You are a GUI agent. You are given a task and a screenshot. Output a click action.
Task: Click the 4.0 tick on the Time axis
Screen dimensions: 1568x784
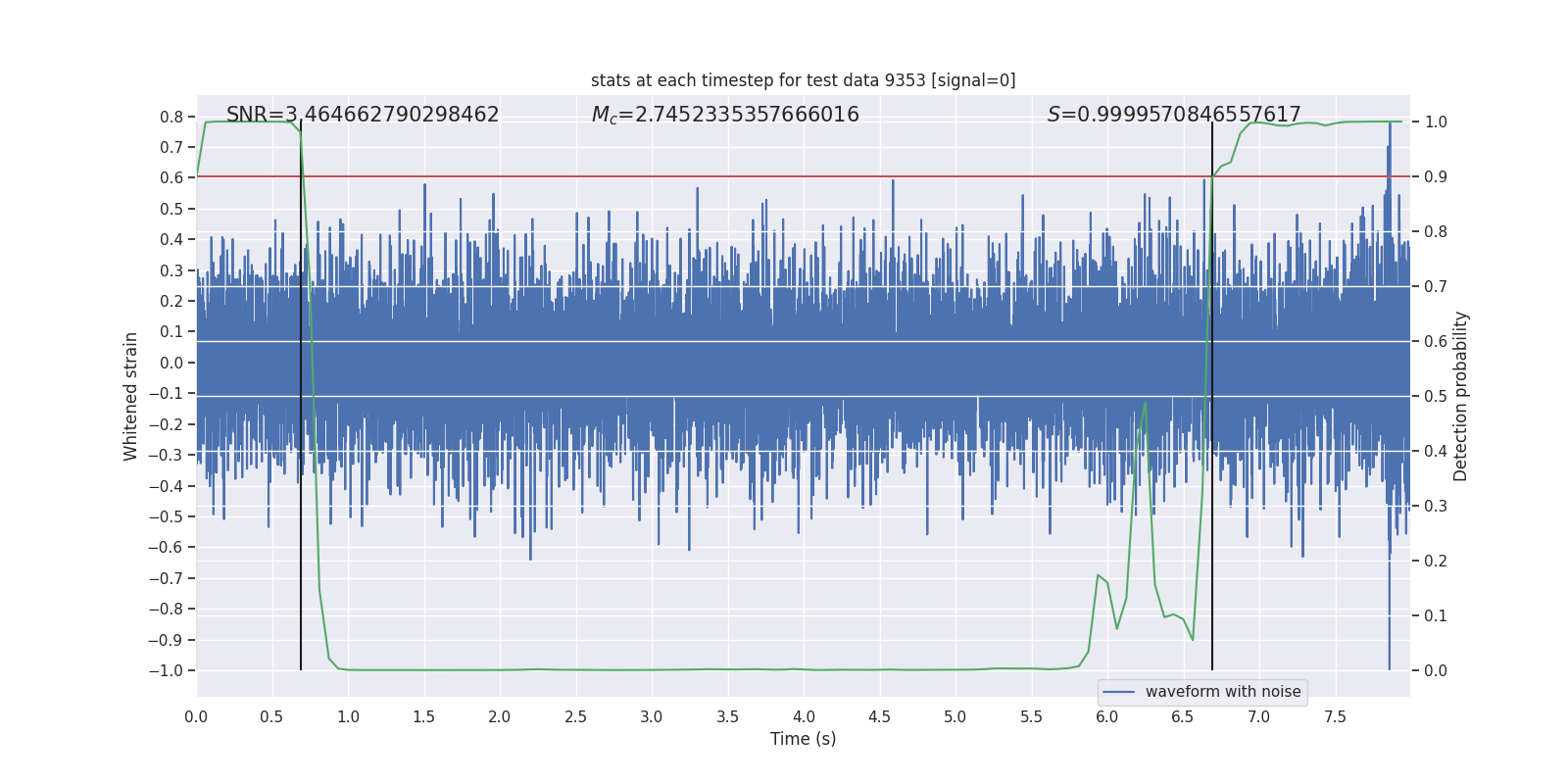pyautogui.click(x=804, y=716)
